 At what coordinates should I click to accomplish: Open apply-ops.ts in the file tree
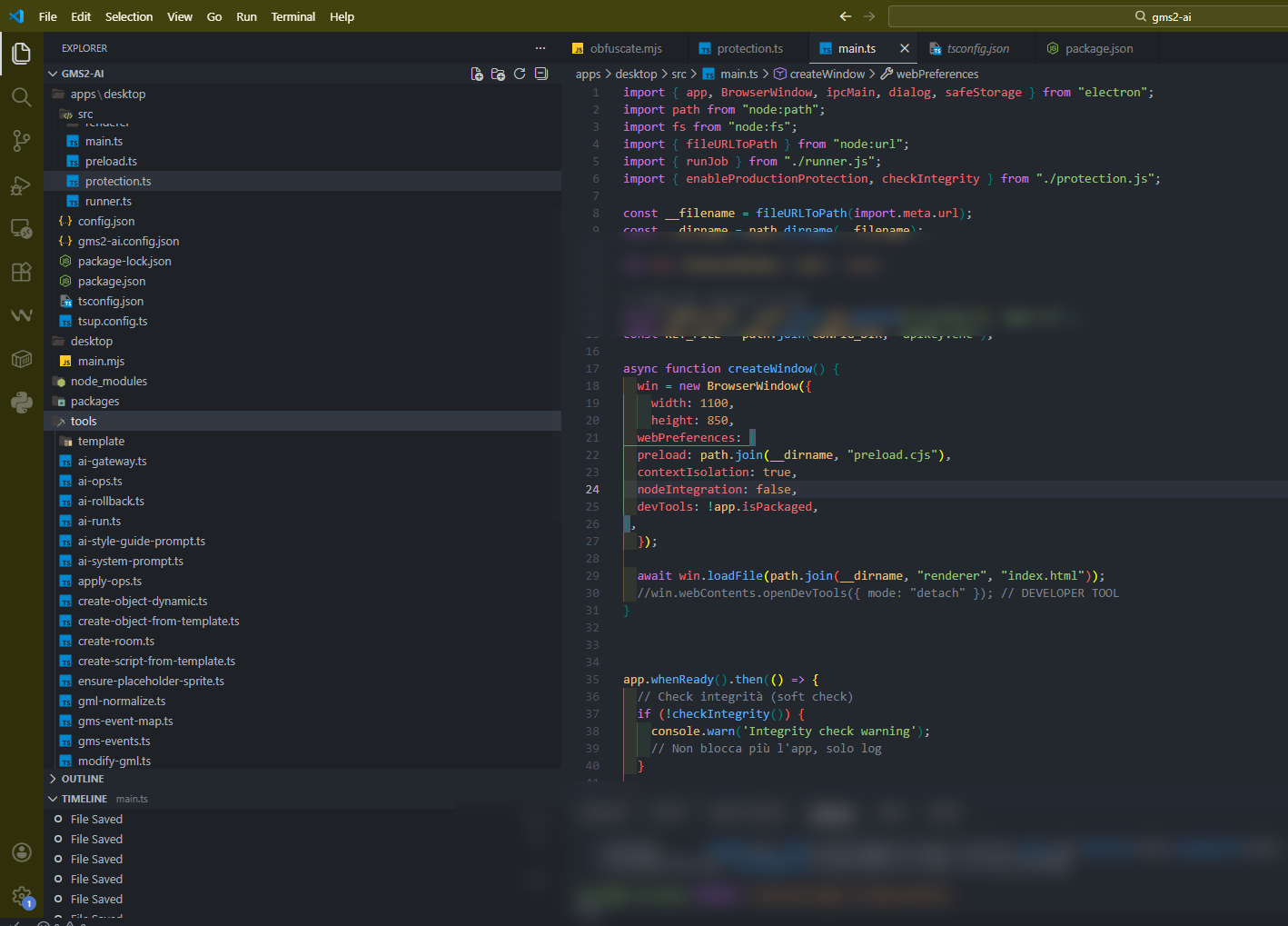(x=302, y=581)
